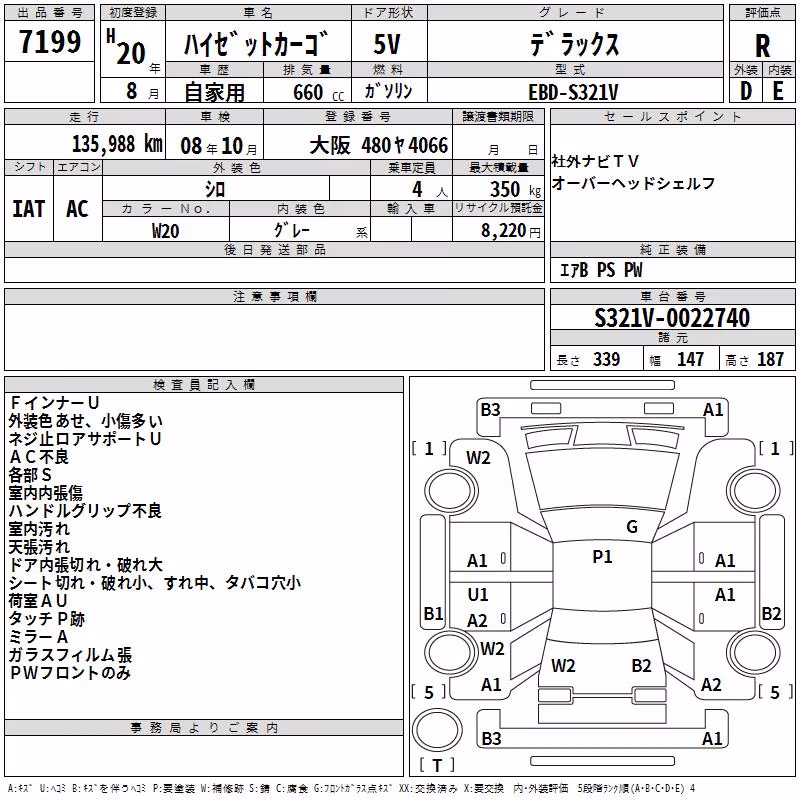Click mileage 135,988 km
This screenshot has height=800, width=800.
(x=117, y=144)
